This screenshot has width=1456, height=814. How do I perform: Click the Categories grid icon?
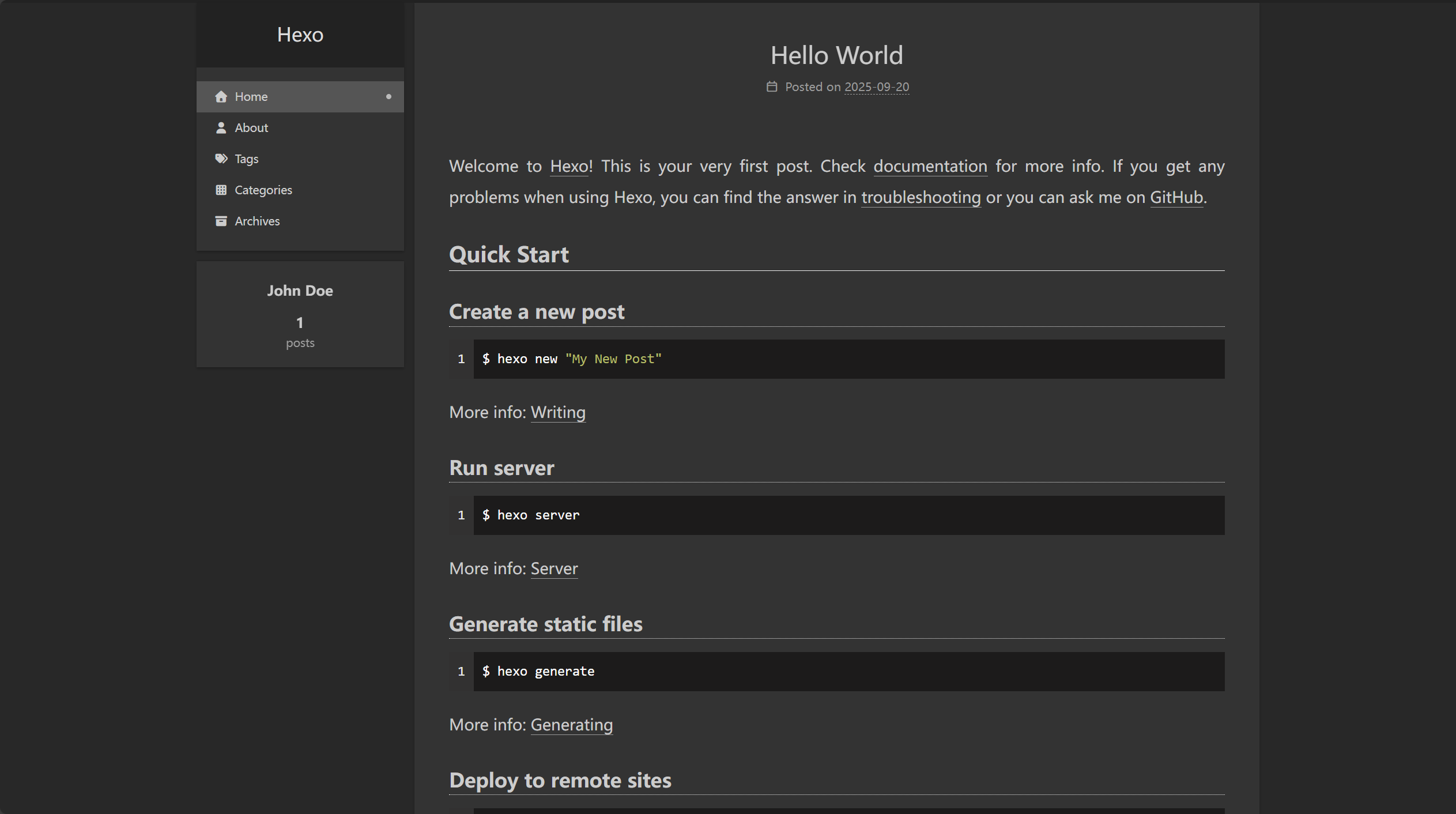(221, 190)
